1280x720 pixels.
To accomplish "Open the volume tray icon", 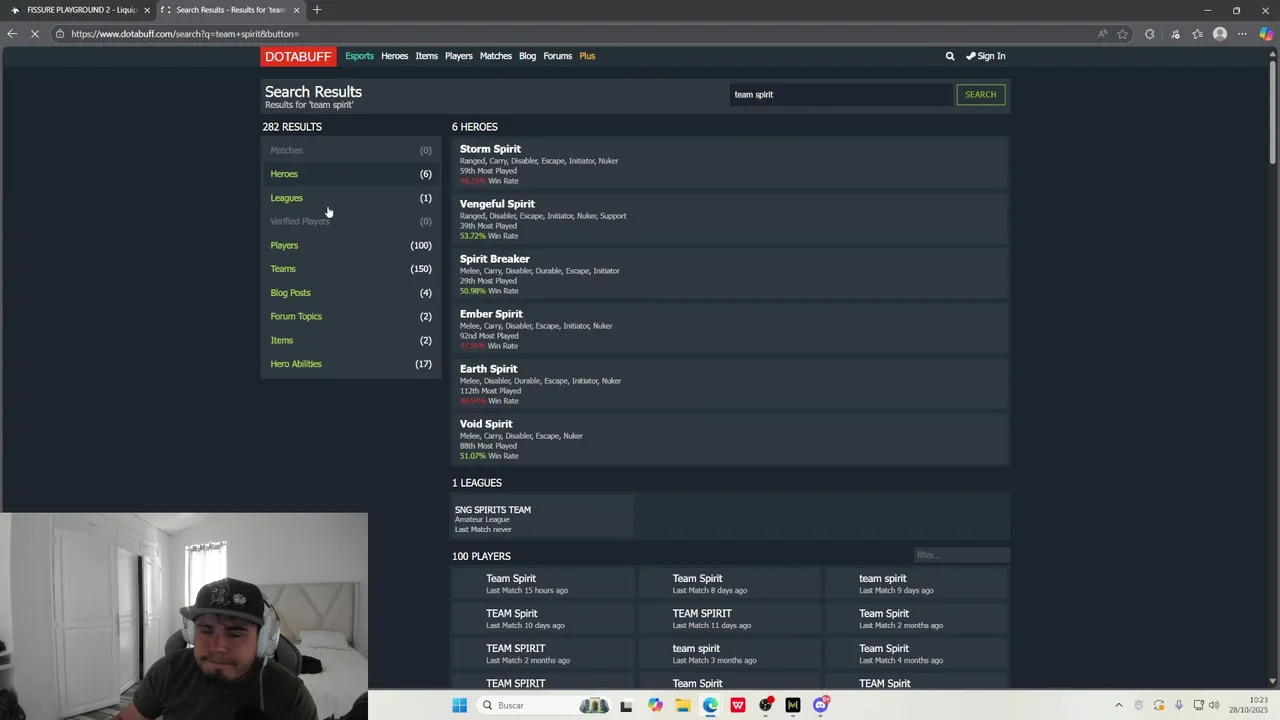I will point(1214,705).
